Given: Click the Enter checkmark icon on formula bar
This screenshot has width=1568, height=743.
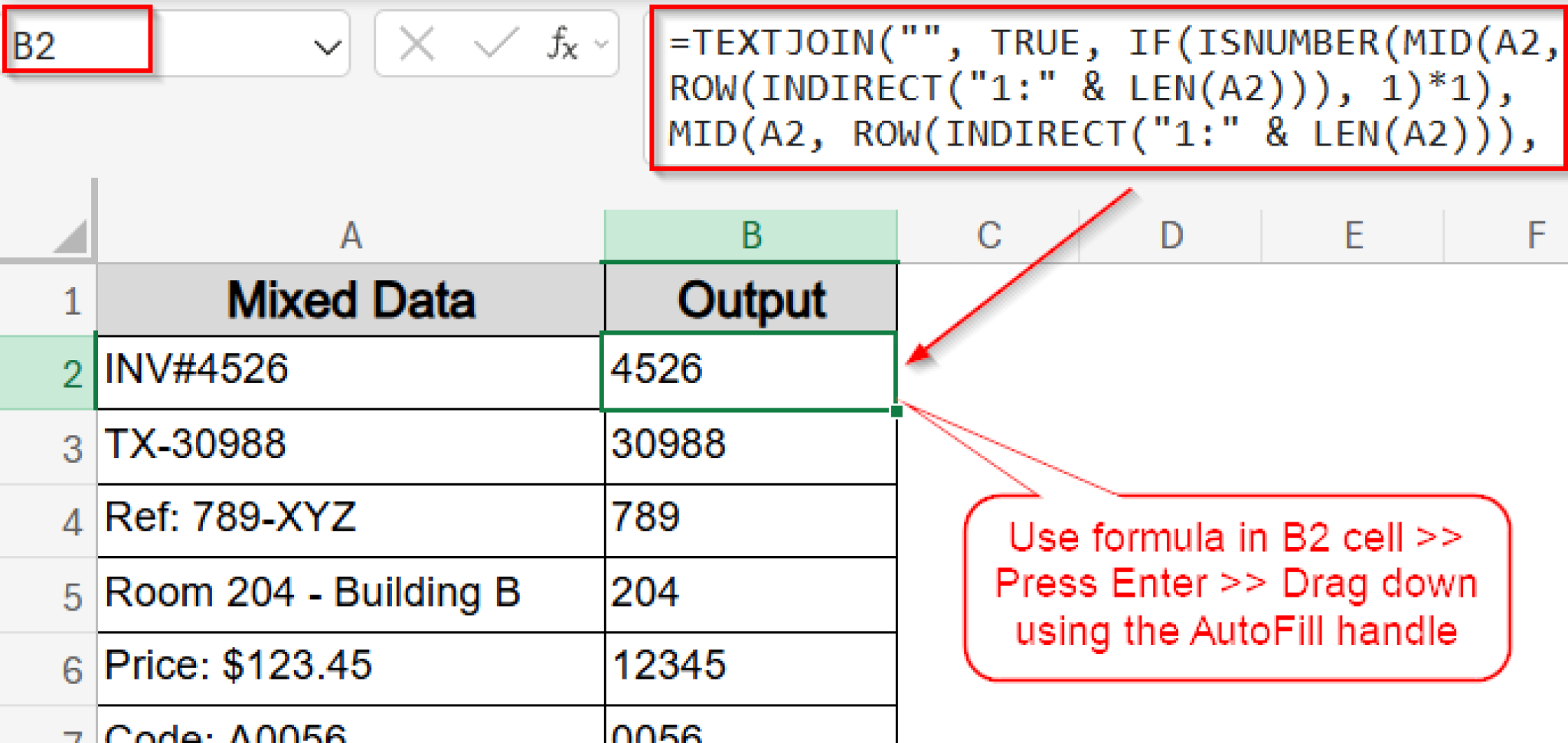Looking at the screenshot, I should point(496,44).
